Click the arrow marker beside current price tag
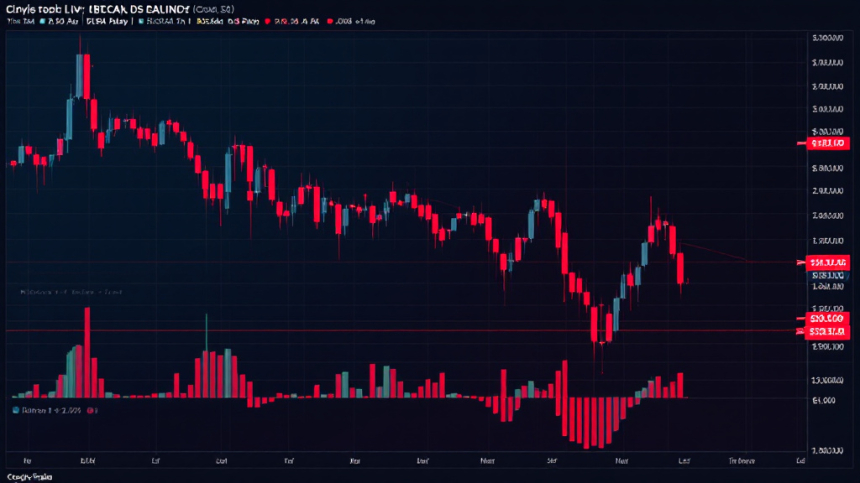 801,263
